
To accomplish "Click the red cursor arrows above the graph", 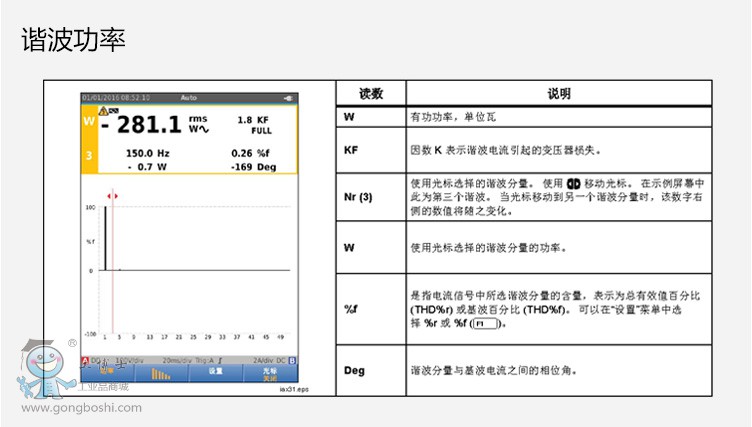I will pos(113,196).
